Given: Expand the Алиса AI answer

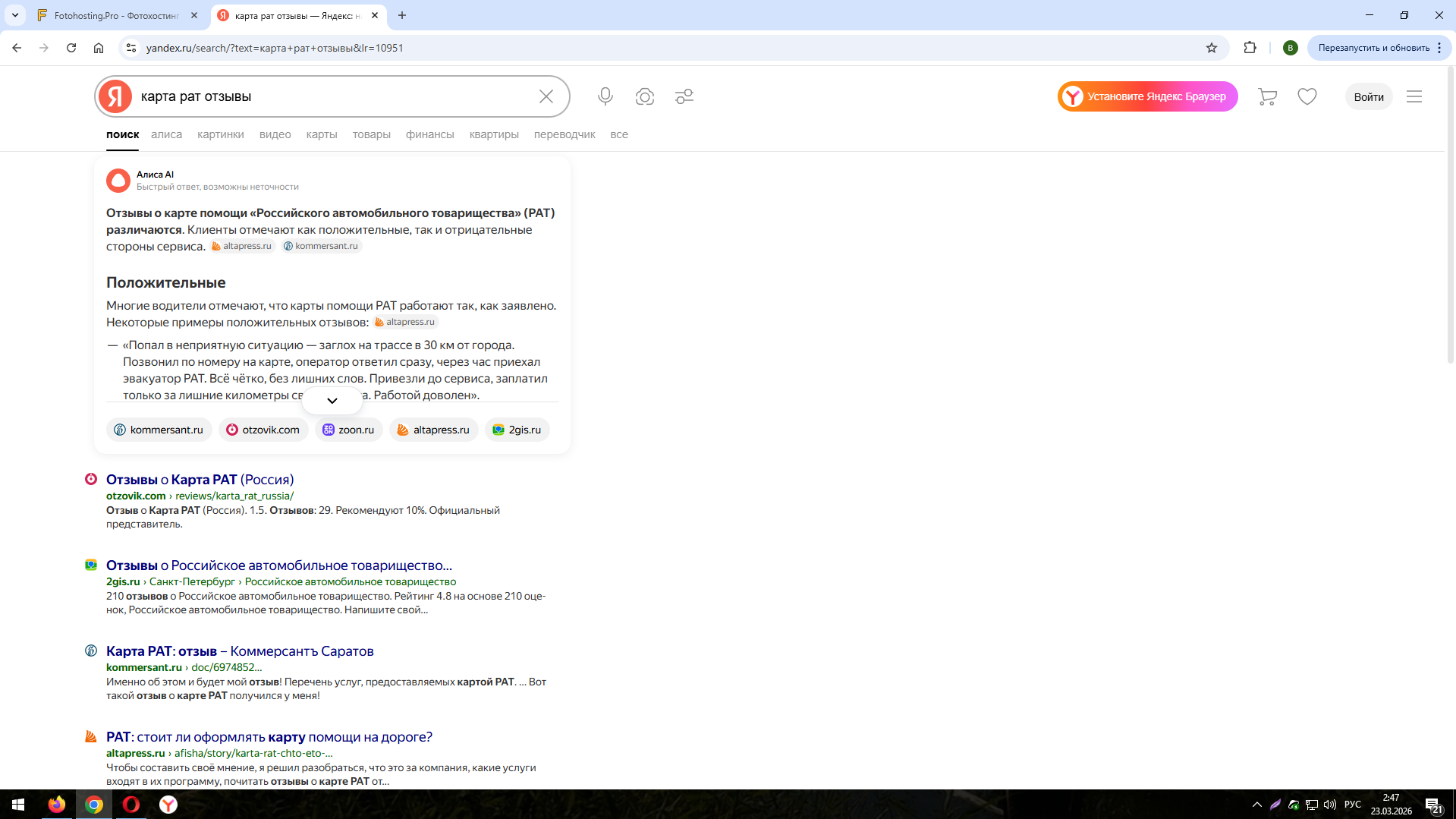Looking at the screenshot, I should click(332, 401).
